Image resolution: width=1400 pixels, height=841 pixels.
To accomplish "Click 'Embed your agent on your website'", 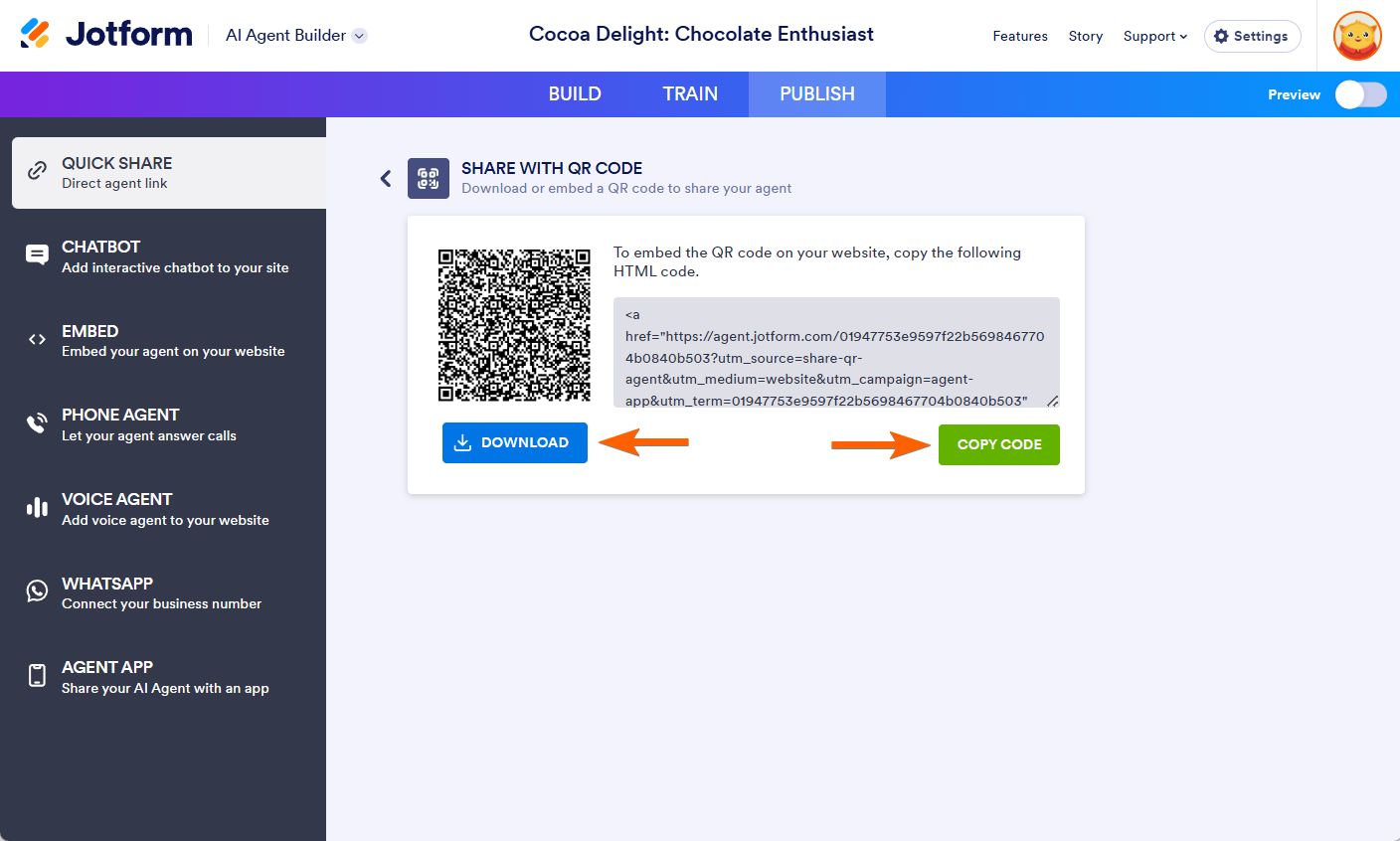I will click(173, 352).
